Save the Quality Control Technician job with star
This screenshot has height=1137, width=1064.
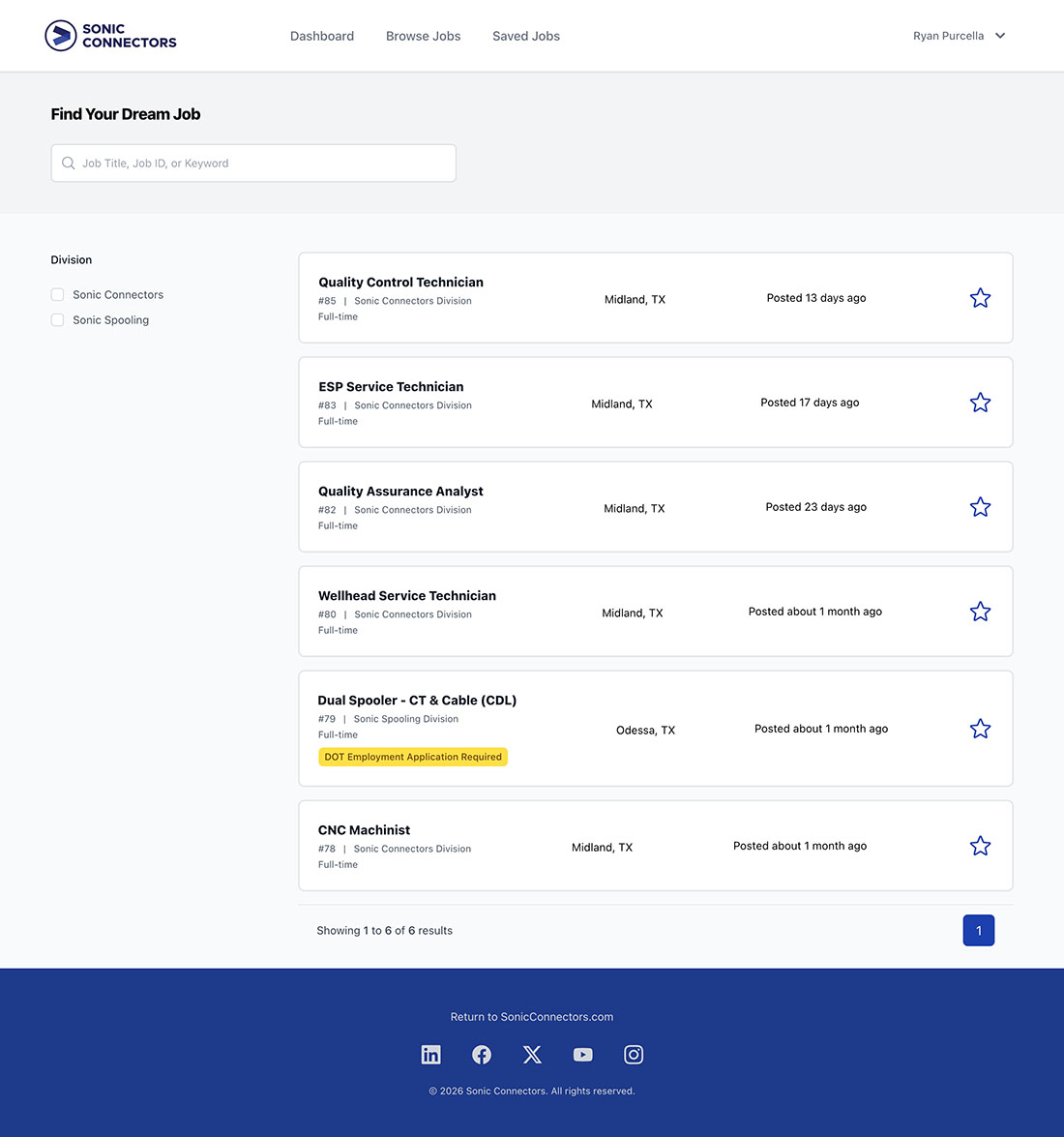tap(980, 298)
